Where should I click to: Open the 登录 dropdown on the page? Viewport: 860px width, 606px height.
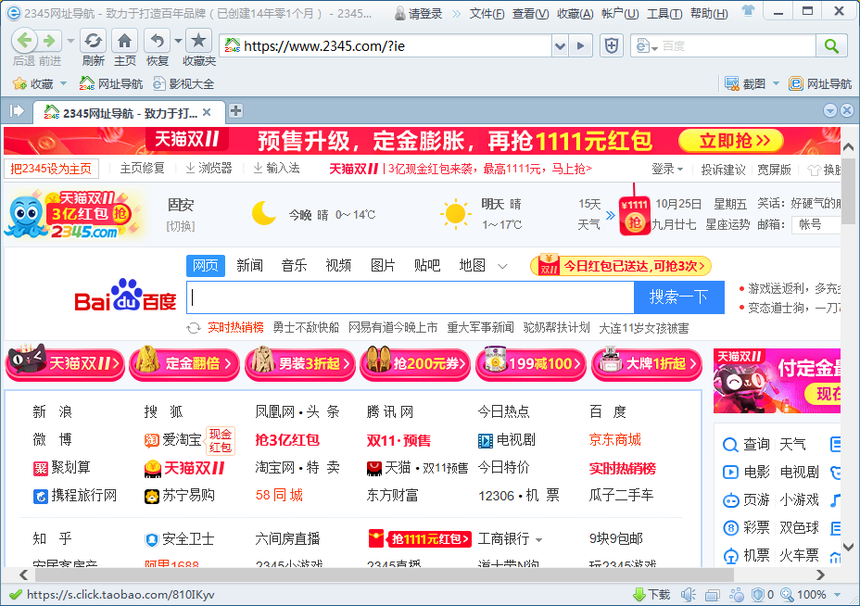tap(667, 169)
